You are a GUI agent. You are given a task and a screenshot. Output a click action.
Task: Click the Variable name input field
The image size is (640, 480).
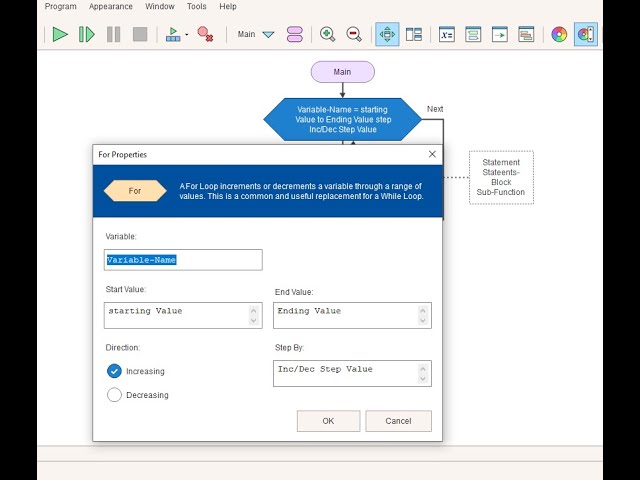pyautogui.click(x=183, y=260)
